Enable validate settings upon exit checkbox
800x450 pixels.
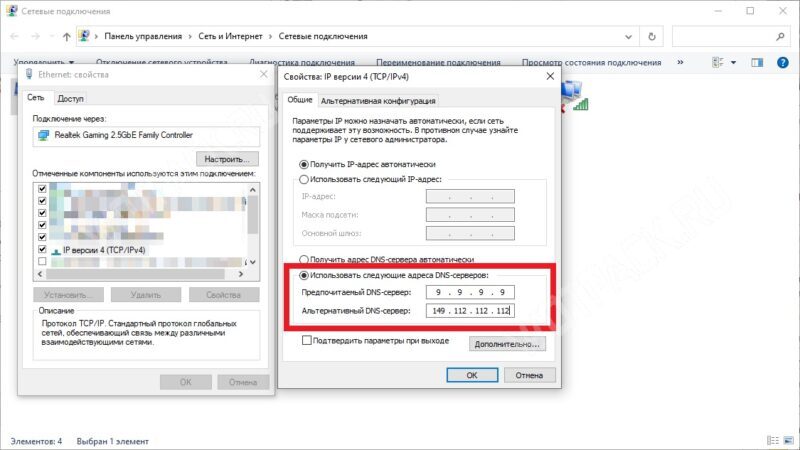pyautogui.click(x=307, y=340)
